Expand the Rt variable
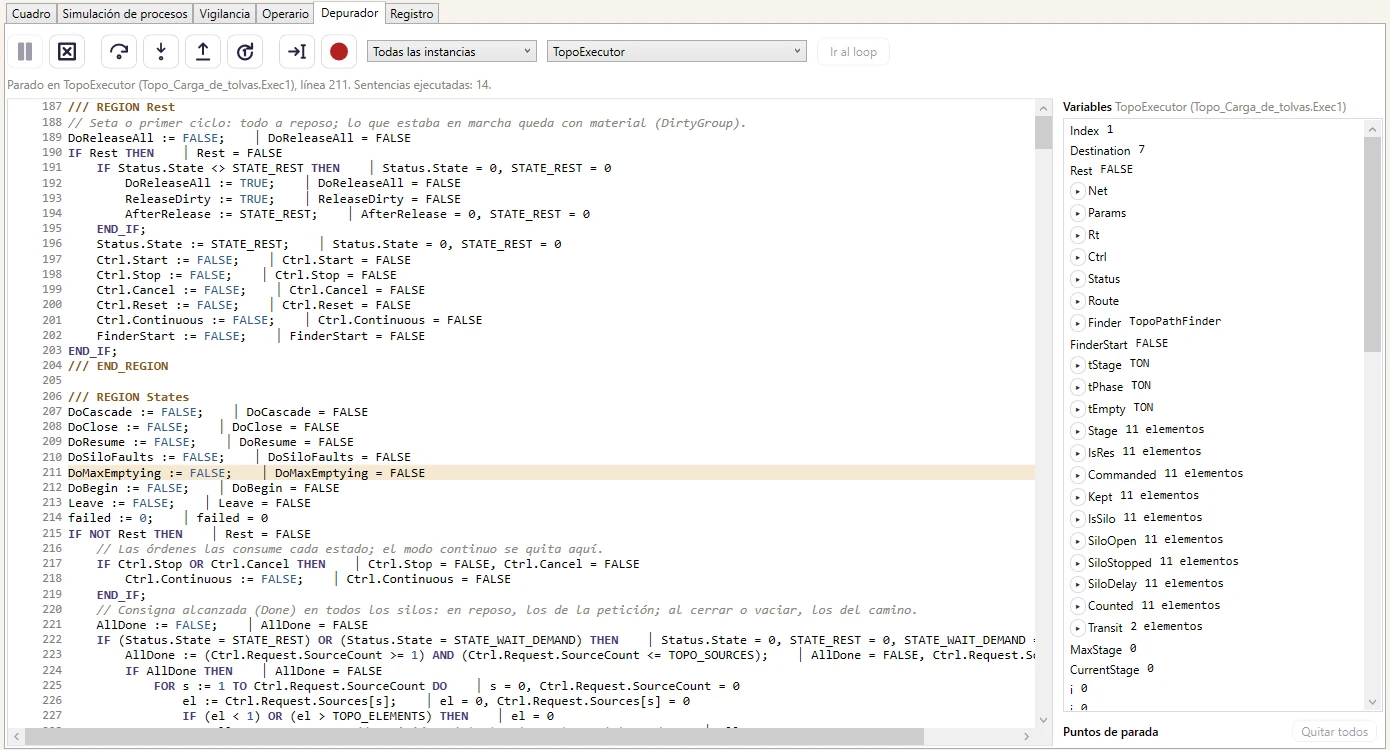The width and height of the screenshot is (1390, 750). [x=1078, y=235]
